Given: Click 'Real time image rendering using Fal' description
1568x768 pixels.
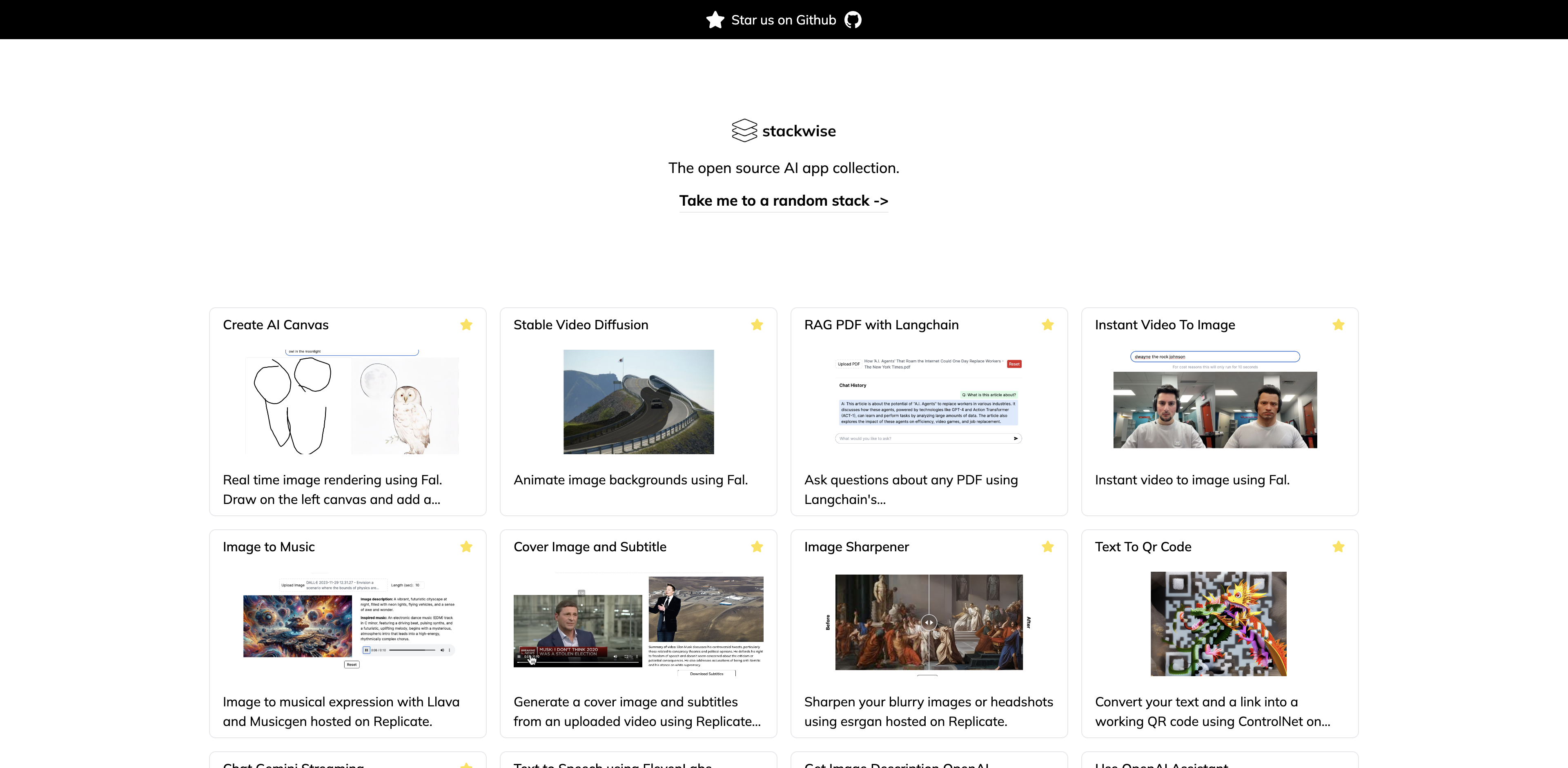Looking at the screenshot, I should point(332,490).
